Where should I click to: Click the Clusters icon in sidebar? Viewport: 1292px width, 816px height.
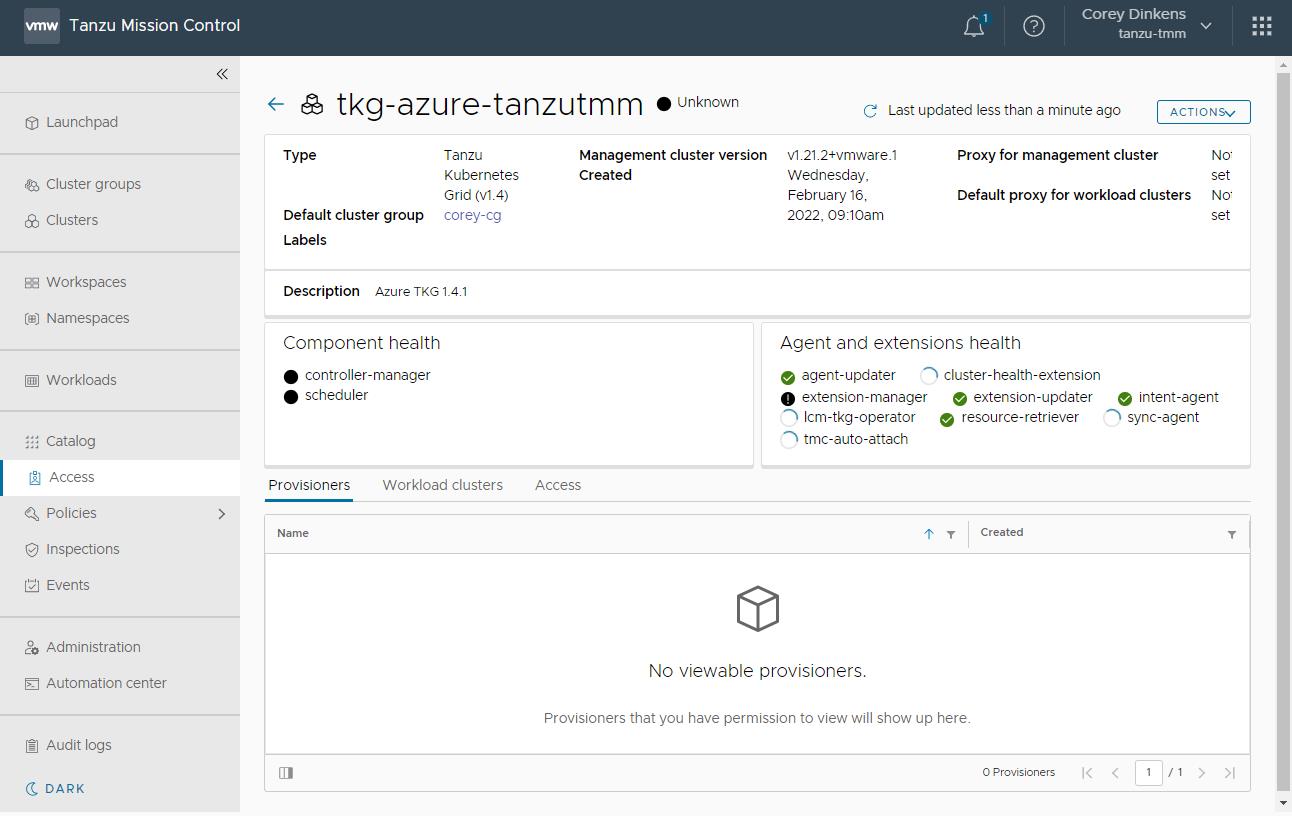[x=32, y=221]
